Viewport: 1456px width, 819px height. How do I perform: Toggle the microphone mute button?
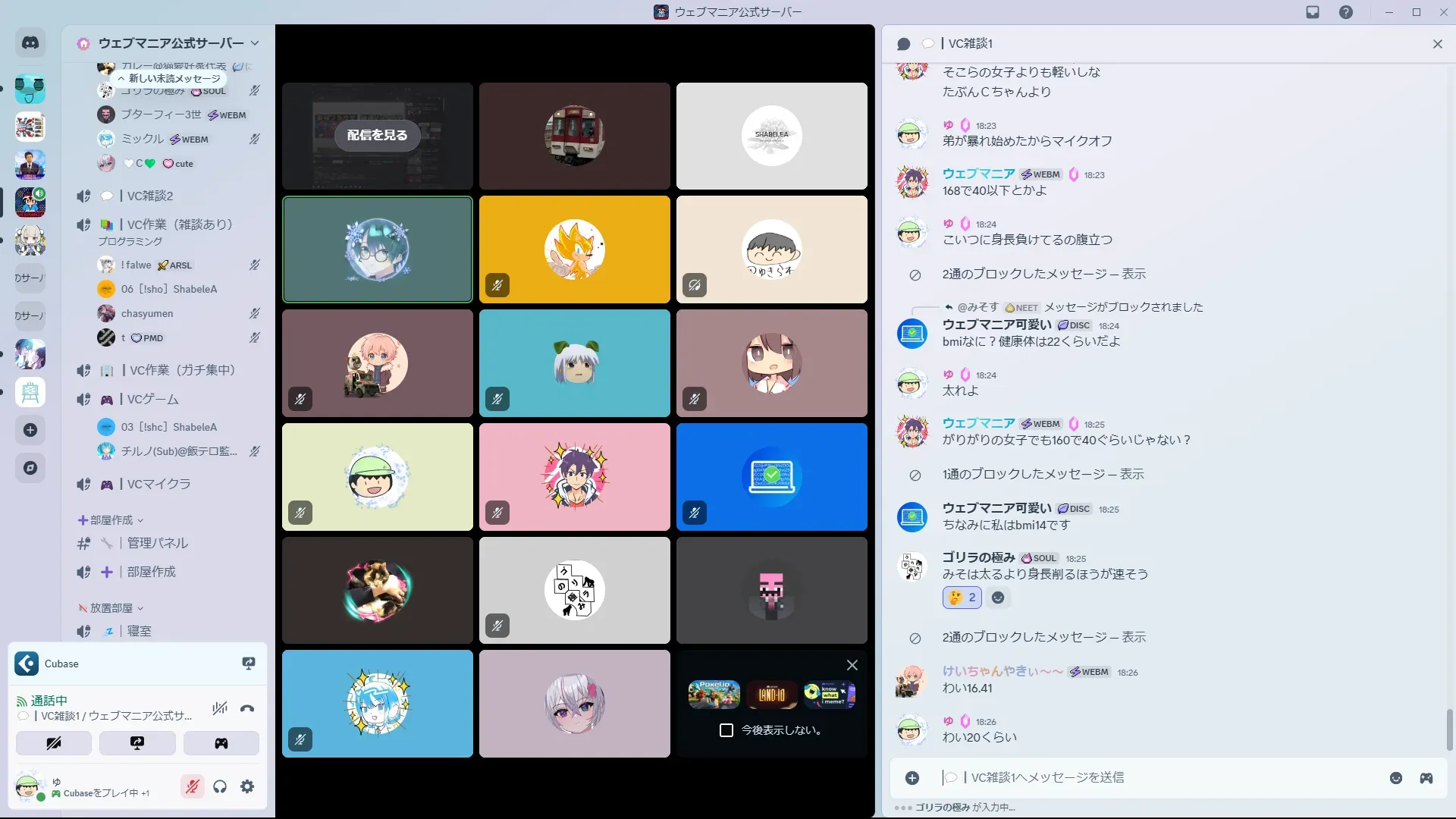coord(193,786)
